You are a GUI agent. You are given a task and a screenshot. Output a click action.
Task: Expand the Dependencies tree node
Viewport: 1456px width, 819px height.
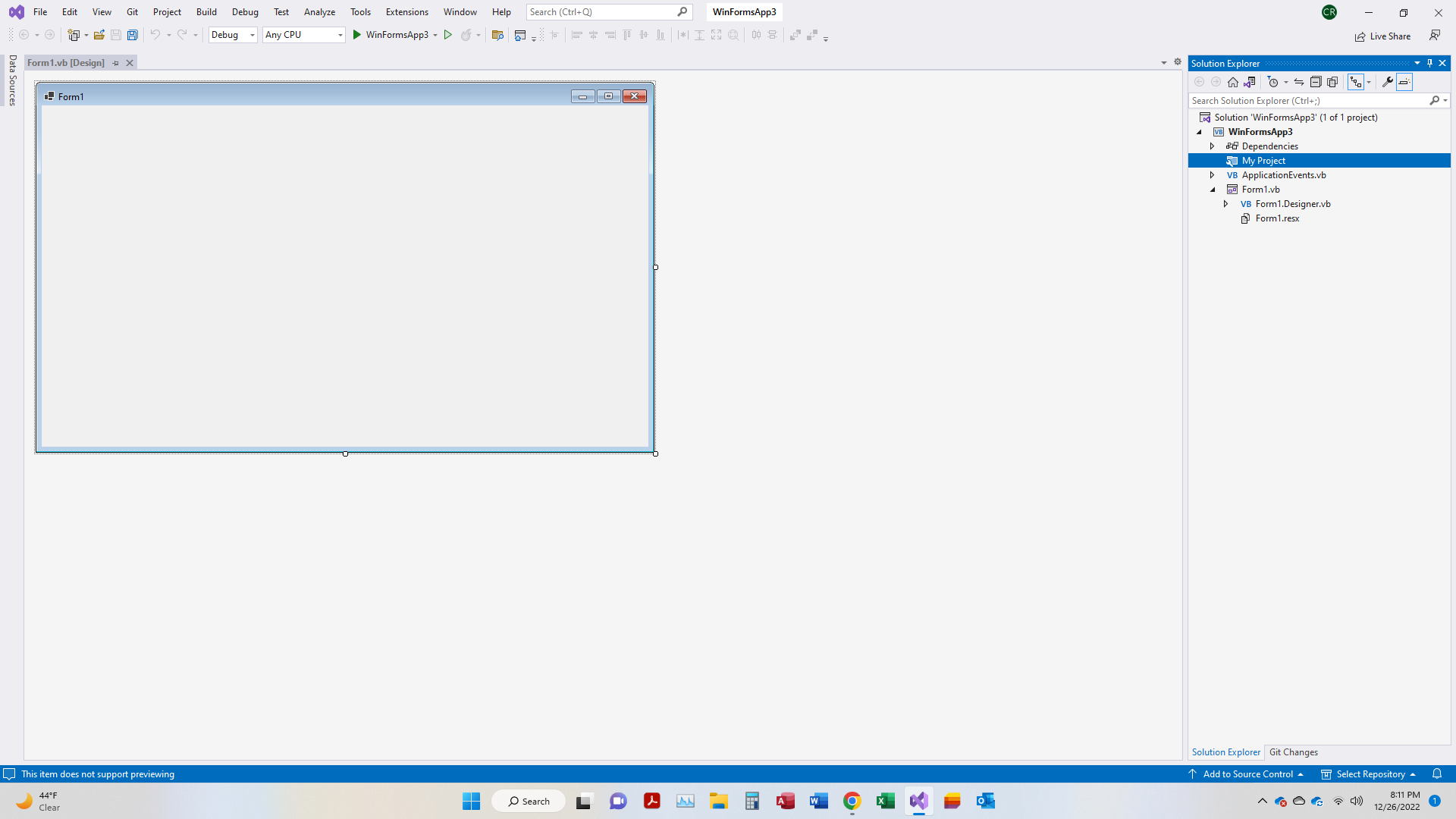point(1212,146)
